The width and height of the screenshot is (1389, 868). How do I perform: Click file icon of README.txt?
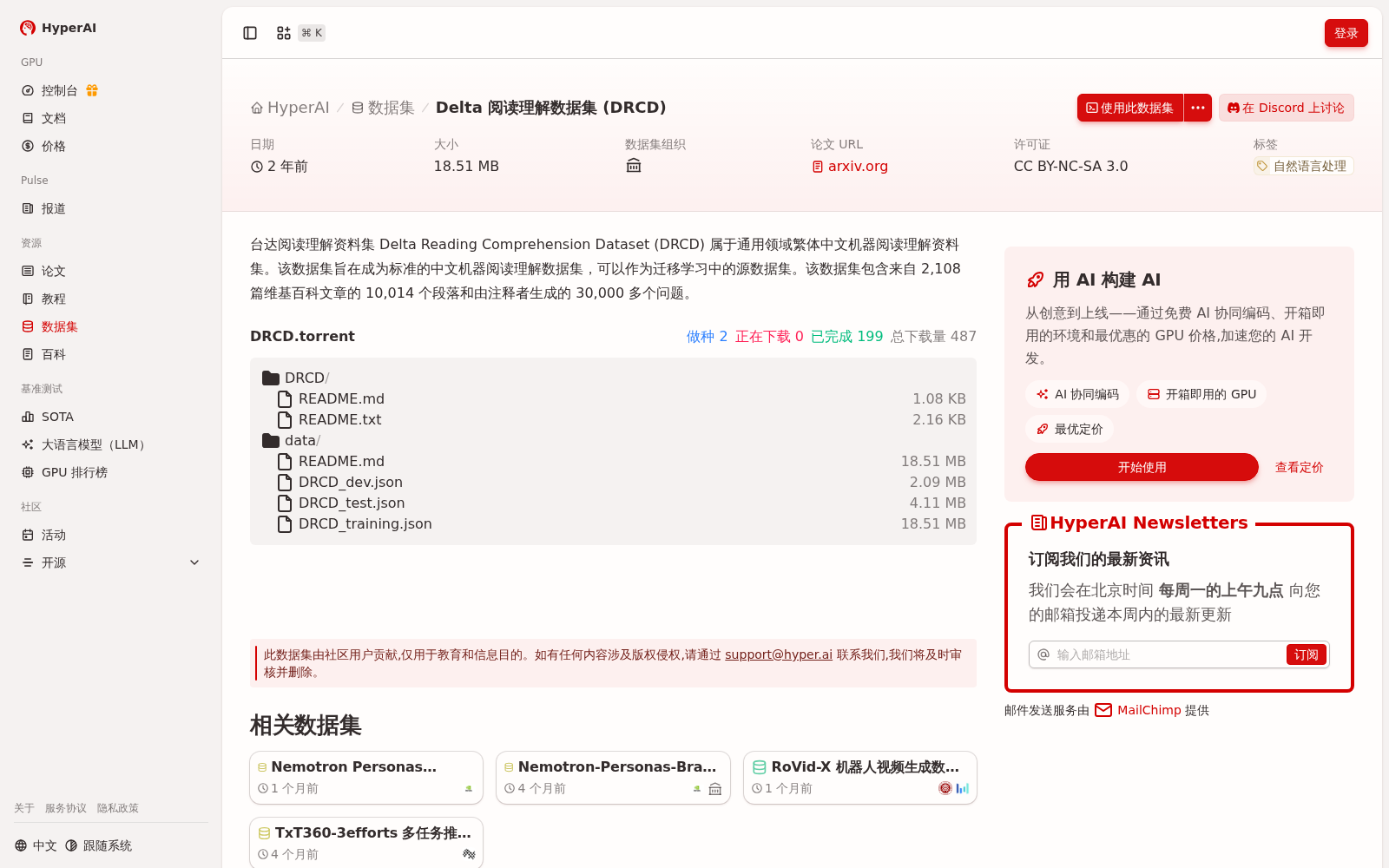[x=285, y=420]
